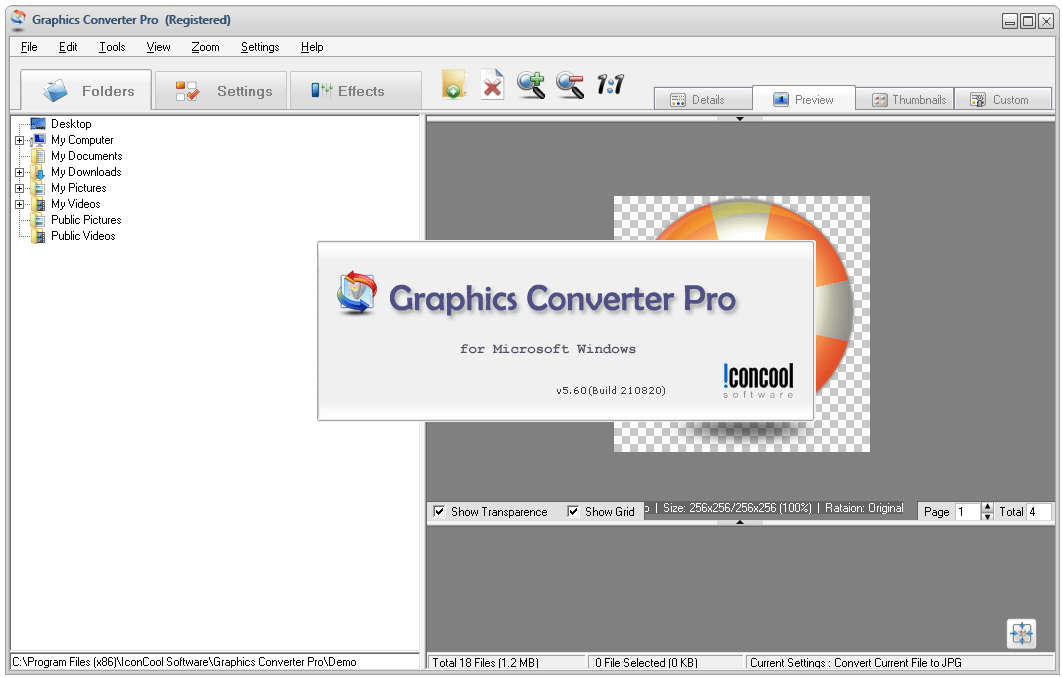The width and height of the screenshot is (1062, 677).
Task: Click the Total pages field
Action: [1038, 512]
